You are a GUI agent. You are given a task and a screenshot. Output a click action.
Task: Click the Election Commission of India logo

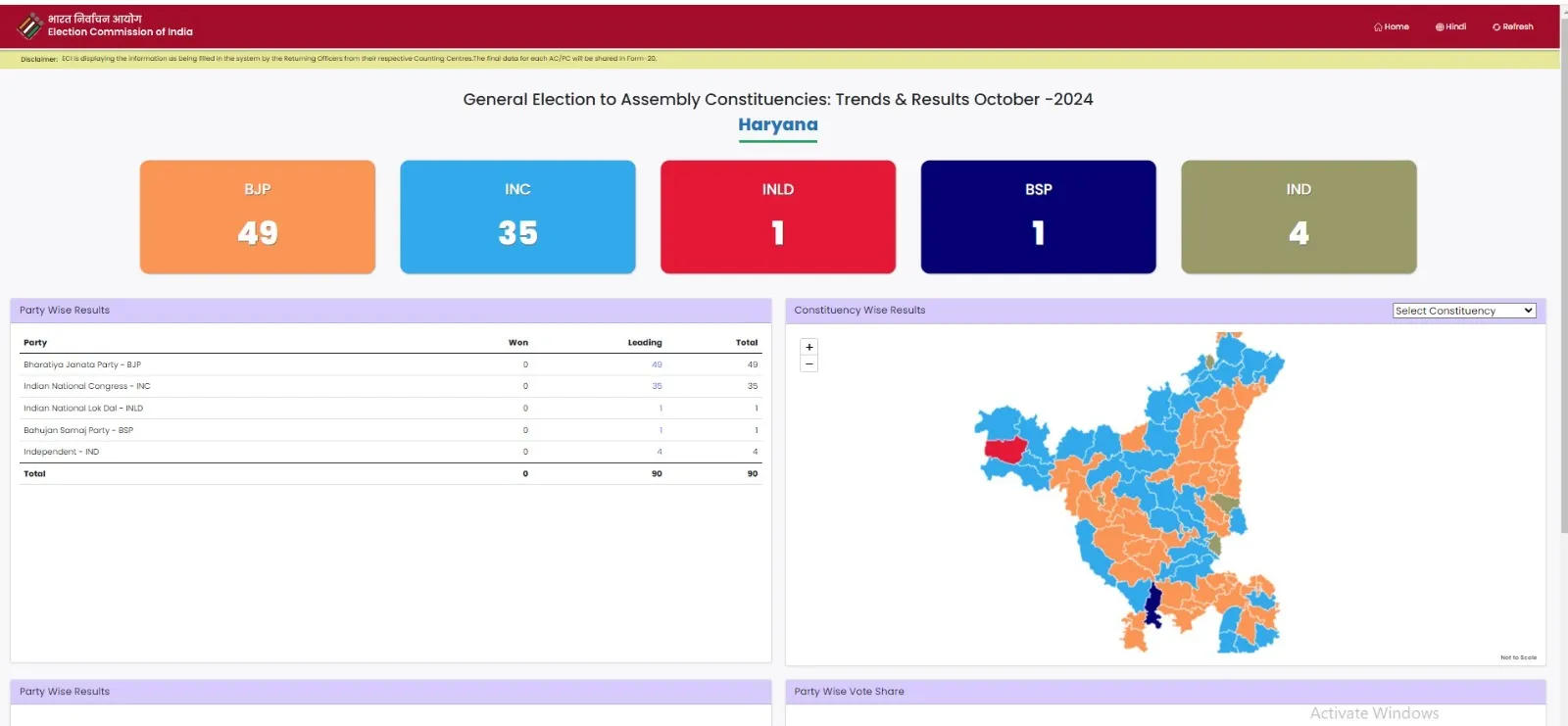point(30,25)
